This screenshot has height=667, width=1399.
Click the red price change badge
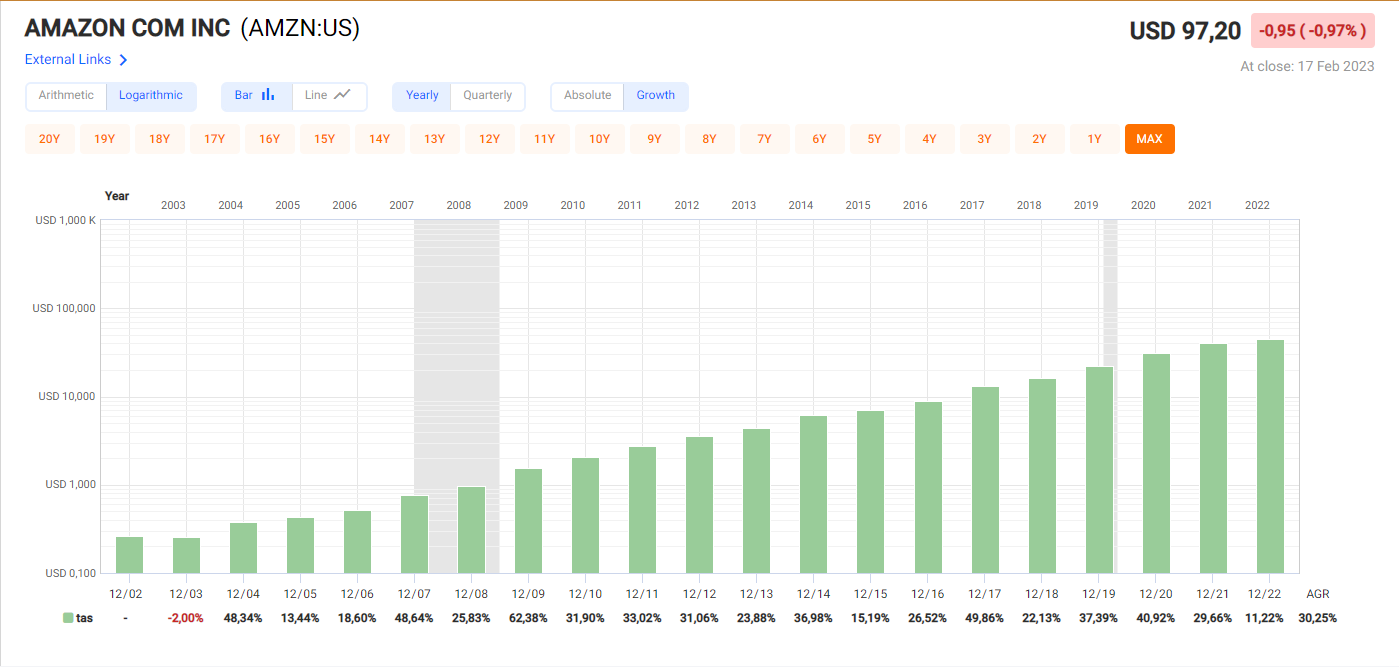[x=1312, y=31]
